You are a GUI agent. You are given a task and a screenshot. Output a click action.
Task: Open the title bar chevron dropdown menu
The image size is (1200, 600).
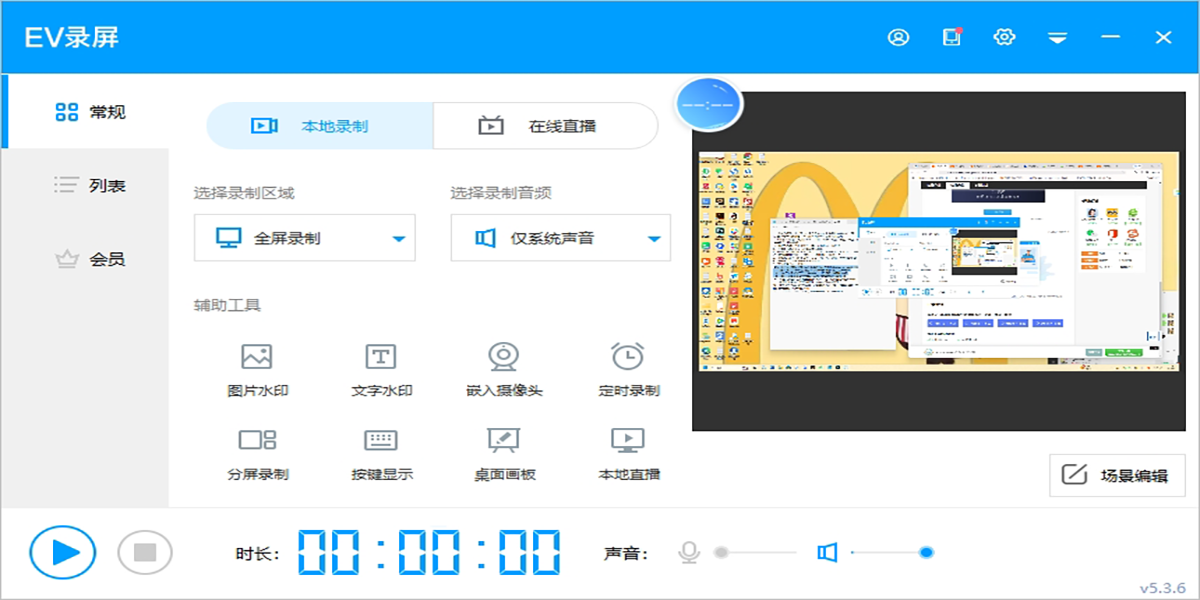(x=1056, y=36)
